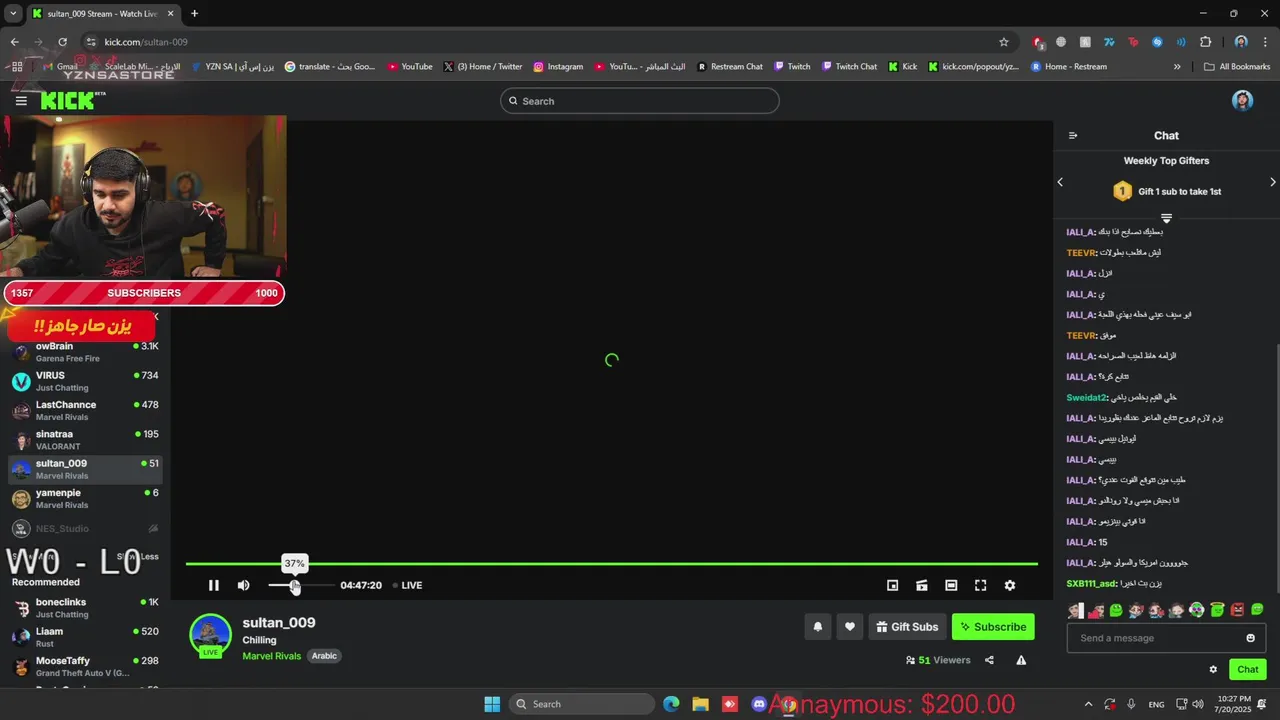The image size is (1280, 720).
Task: Open Discord from taskbar
Action: point(759,704)
